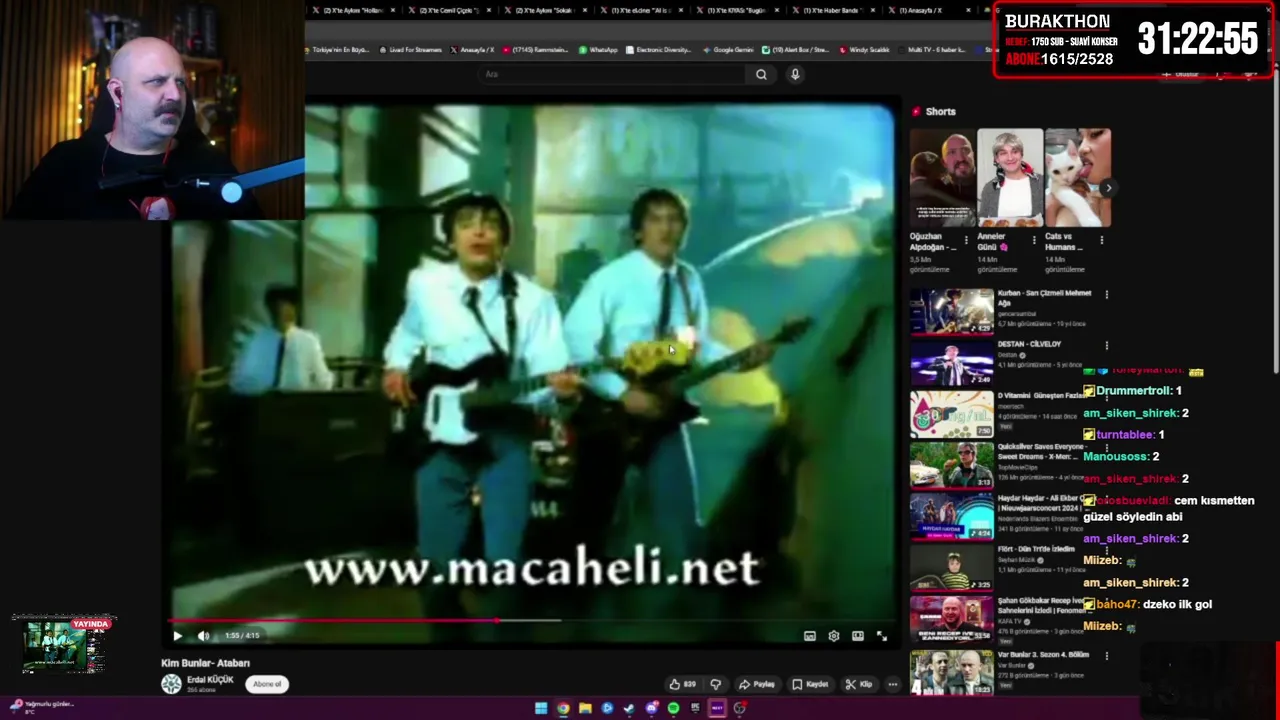1280x720 pixels.
Task: Switch to theater mode in the player
Action: pos(857,636)
